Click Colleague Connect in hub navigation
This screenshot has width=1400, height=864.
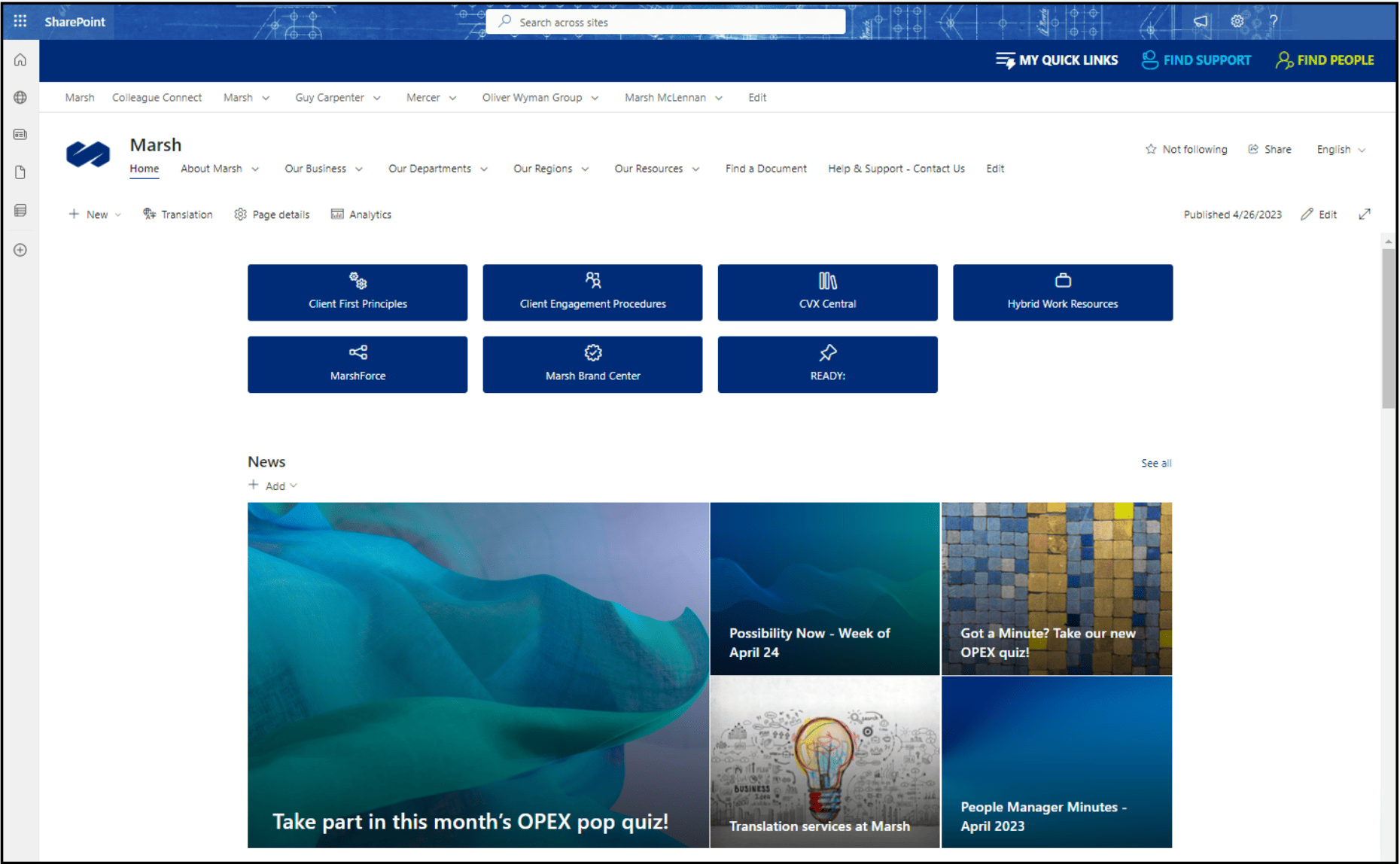[157, 98]
